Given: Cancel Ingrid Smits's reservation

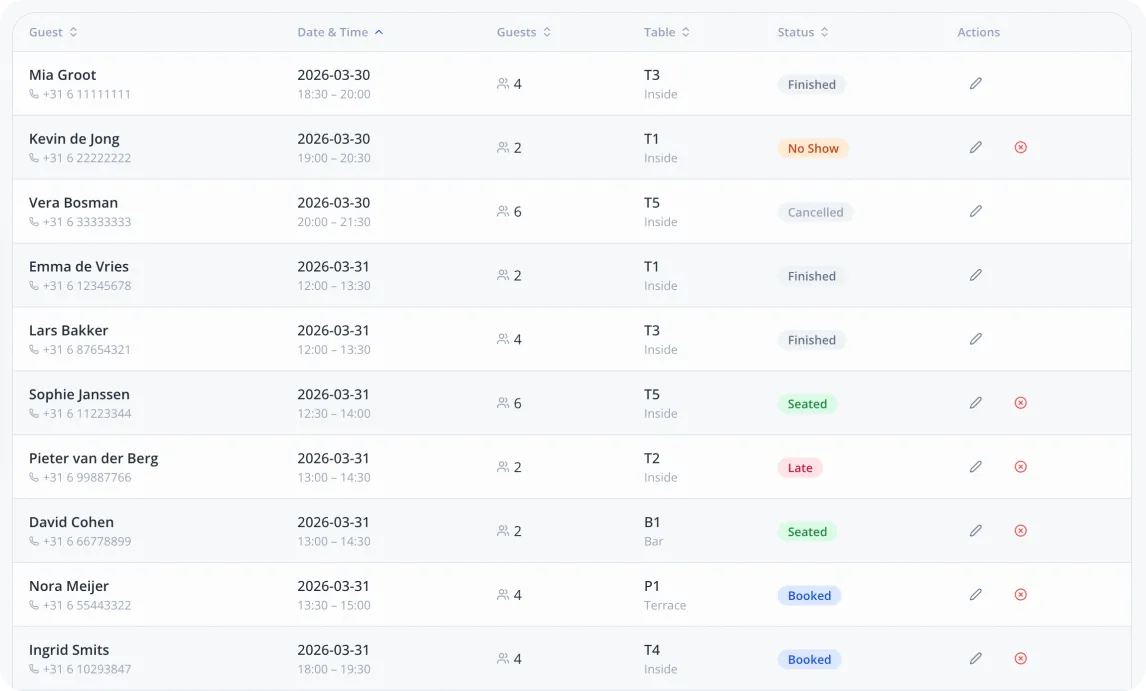Looking at the screenshot, I should click(x=1020, y=659).
